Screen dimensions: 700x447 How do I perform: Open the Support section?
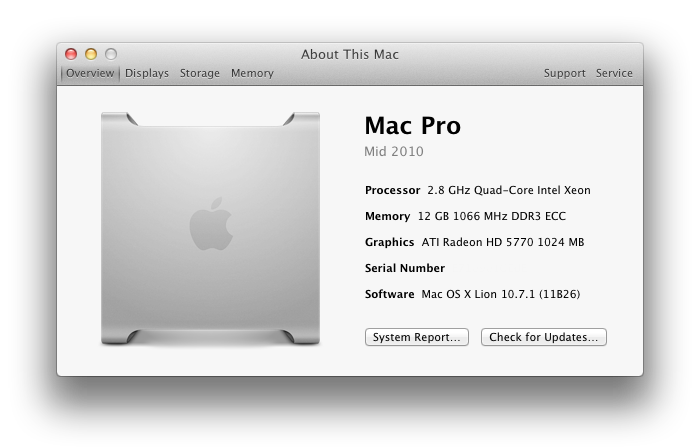tap(564, 73)
